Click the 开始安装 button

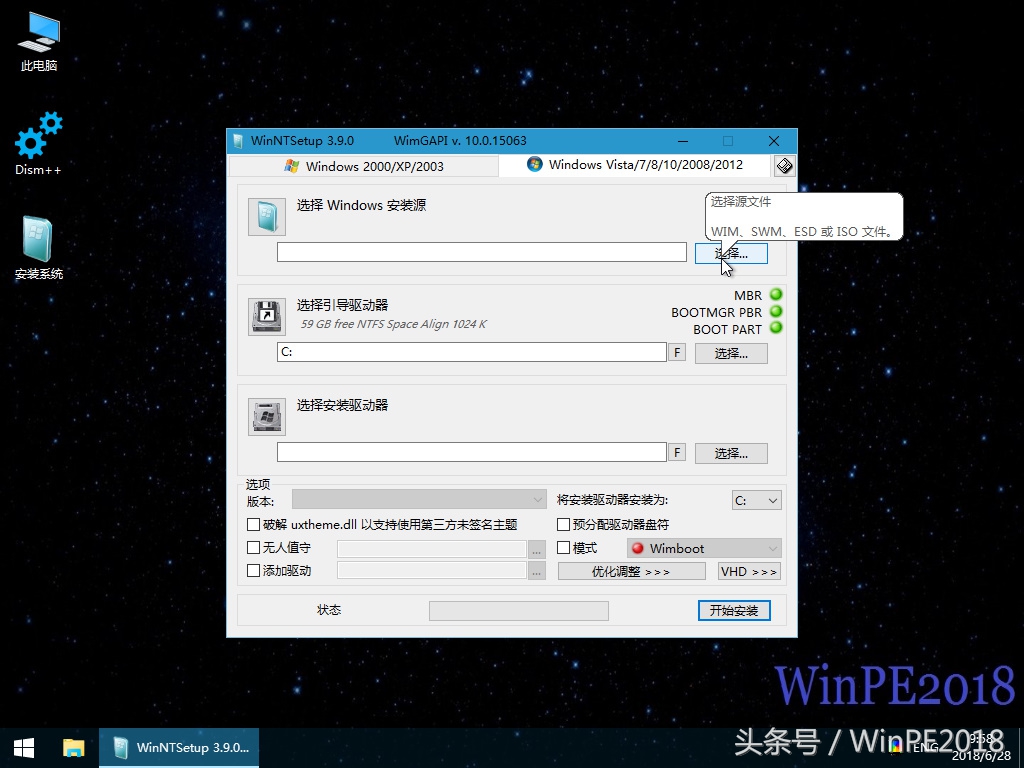point(734,610)
